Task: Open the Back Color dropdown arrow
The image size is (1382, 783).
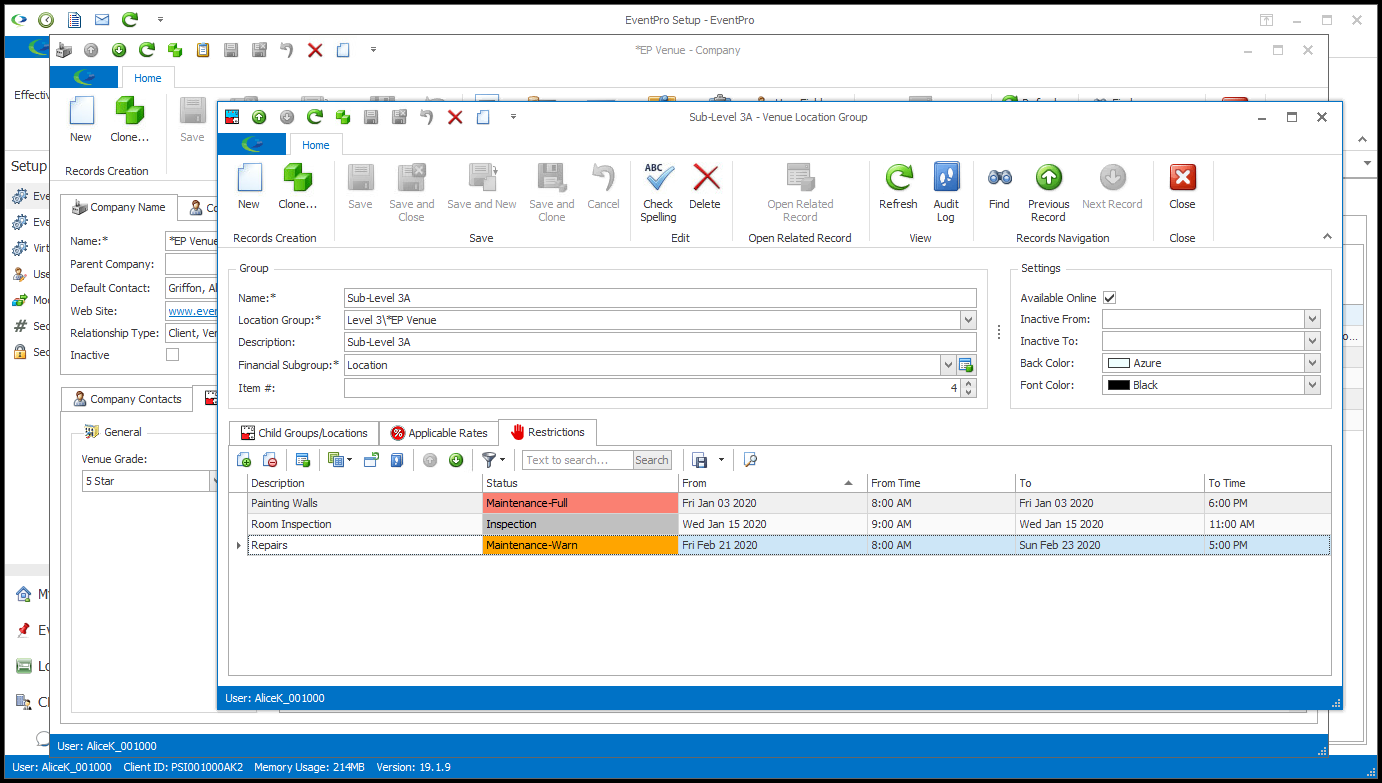Action: pos(1312,363)
